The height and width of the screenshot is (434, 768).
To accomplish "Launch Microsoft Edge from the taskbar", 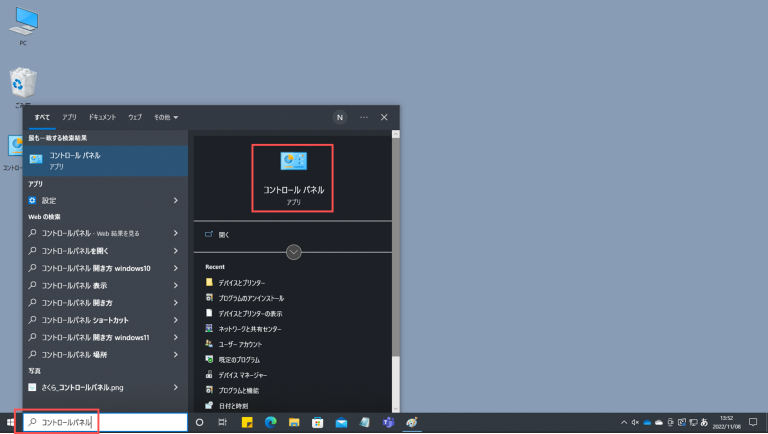I will click(x=270, y=422).
